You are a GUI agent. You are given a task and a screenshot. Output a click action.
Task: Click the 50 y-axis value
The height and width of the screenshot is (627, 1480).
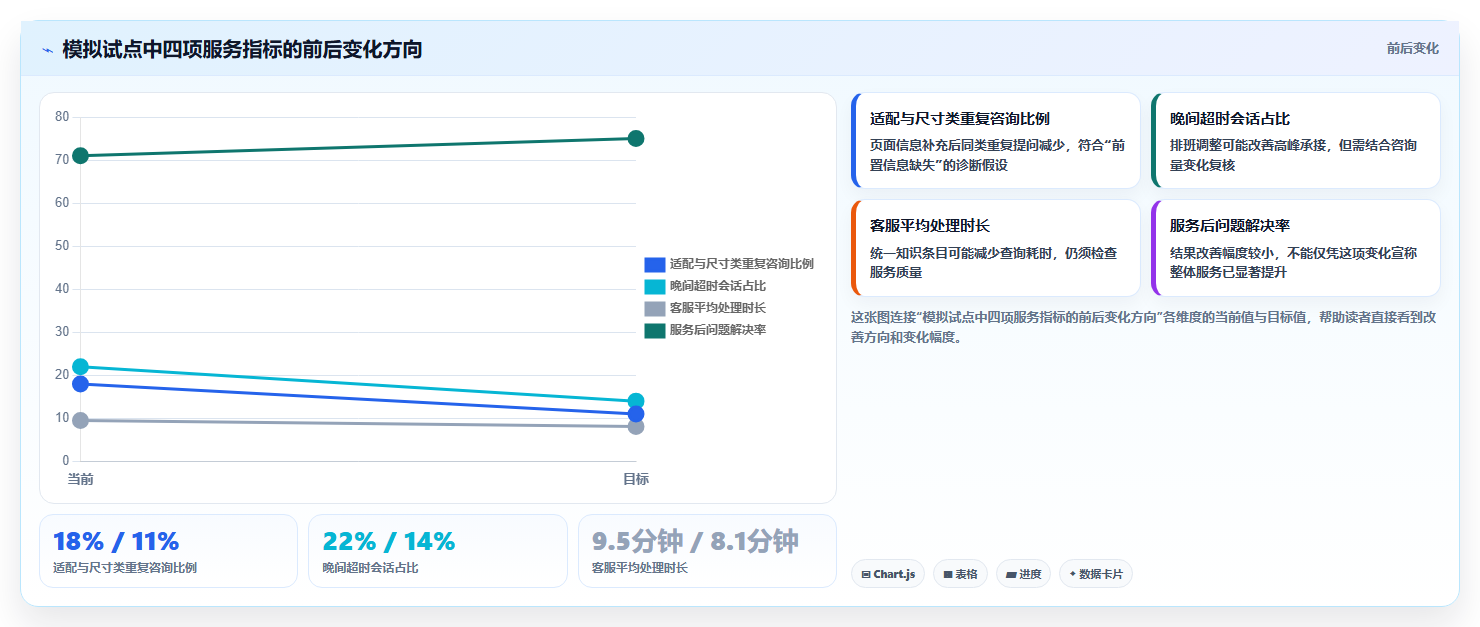coord(62,246)
